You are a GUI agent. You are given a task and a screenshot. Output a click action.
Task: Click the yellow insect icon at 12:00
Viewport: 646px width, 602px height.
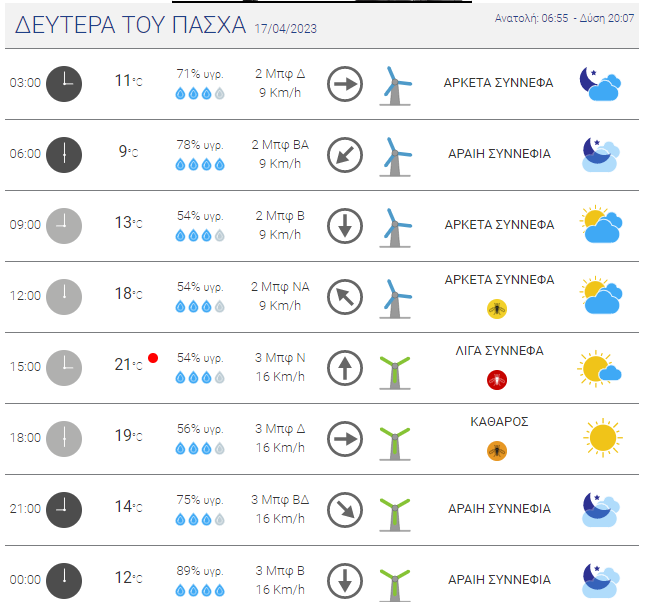tap(497, 309)
